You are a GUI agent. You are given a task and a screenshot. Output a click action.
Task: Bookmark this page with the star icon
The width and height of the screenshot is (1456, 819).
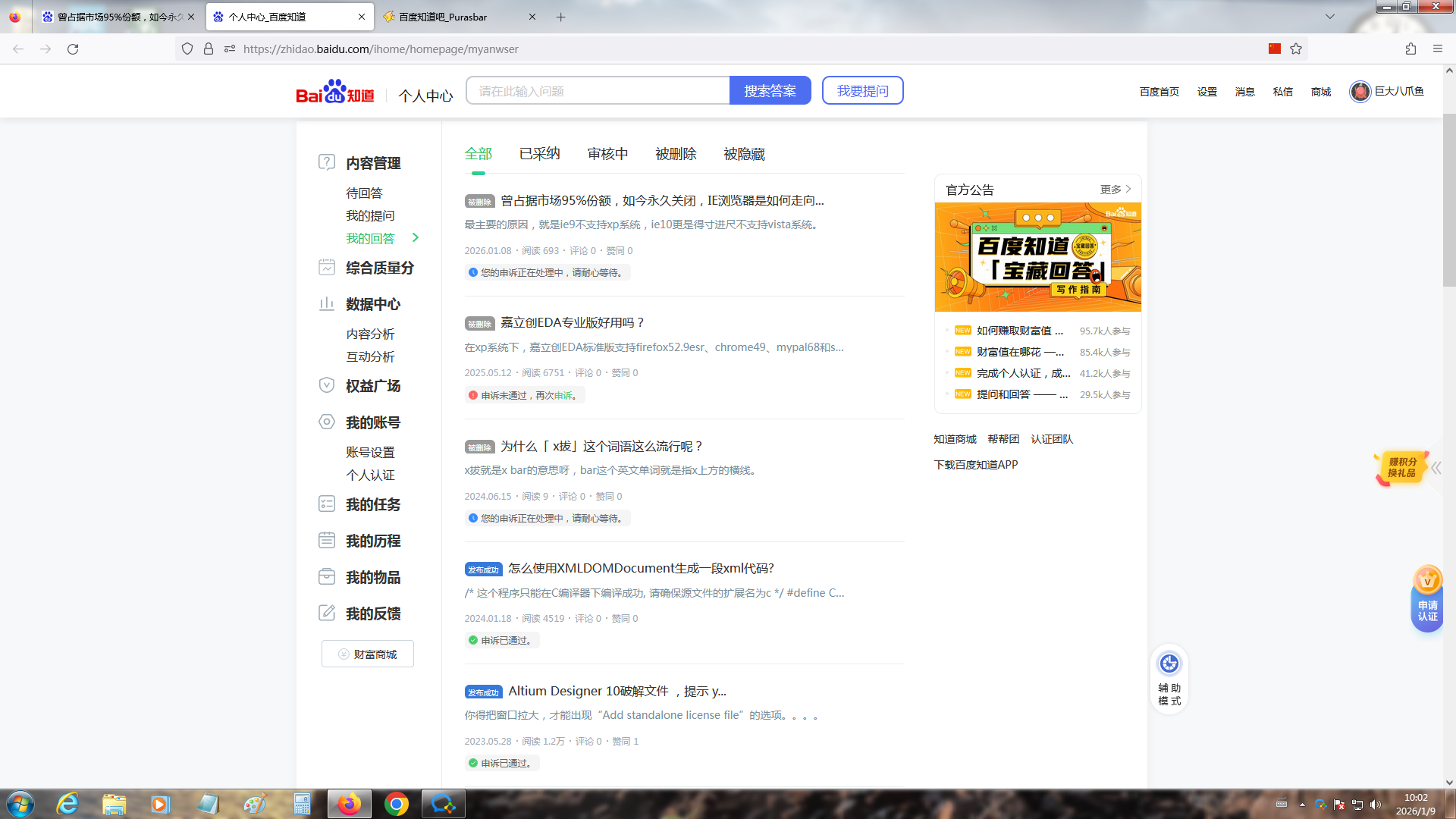coord(1296,49)
